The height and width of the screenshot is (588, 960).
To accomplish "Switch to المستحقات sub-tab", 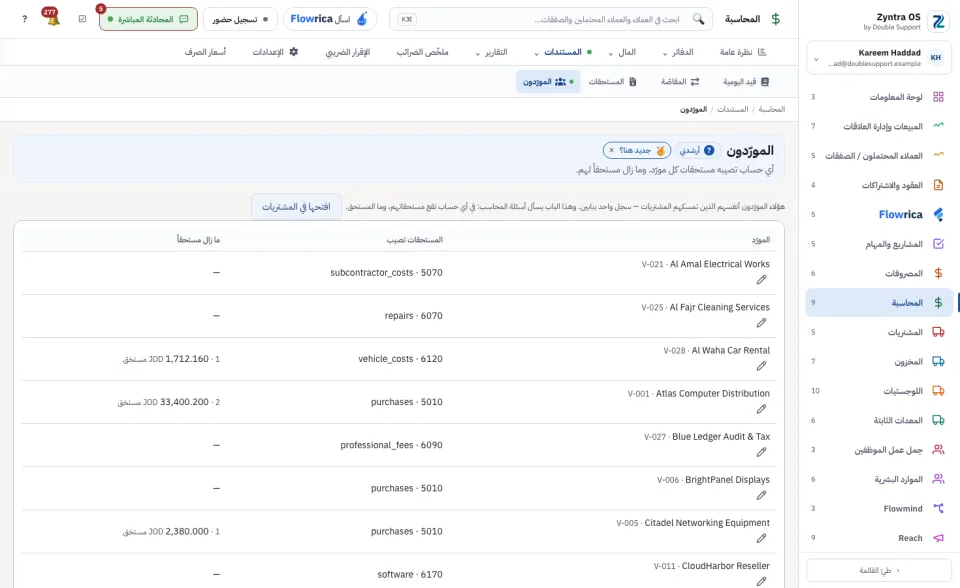I will point(612,81).
